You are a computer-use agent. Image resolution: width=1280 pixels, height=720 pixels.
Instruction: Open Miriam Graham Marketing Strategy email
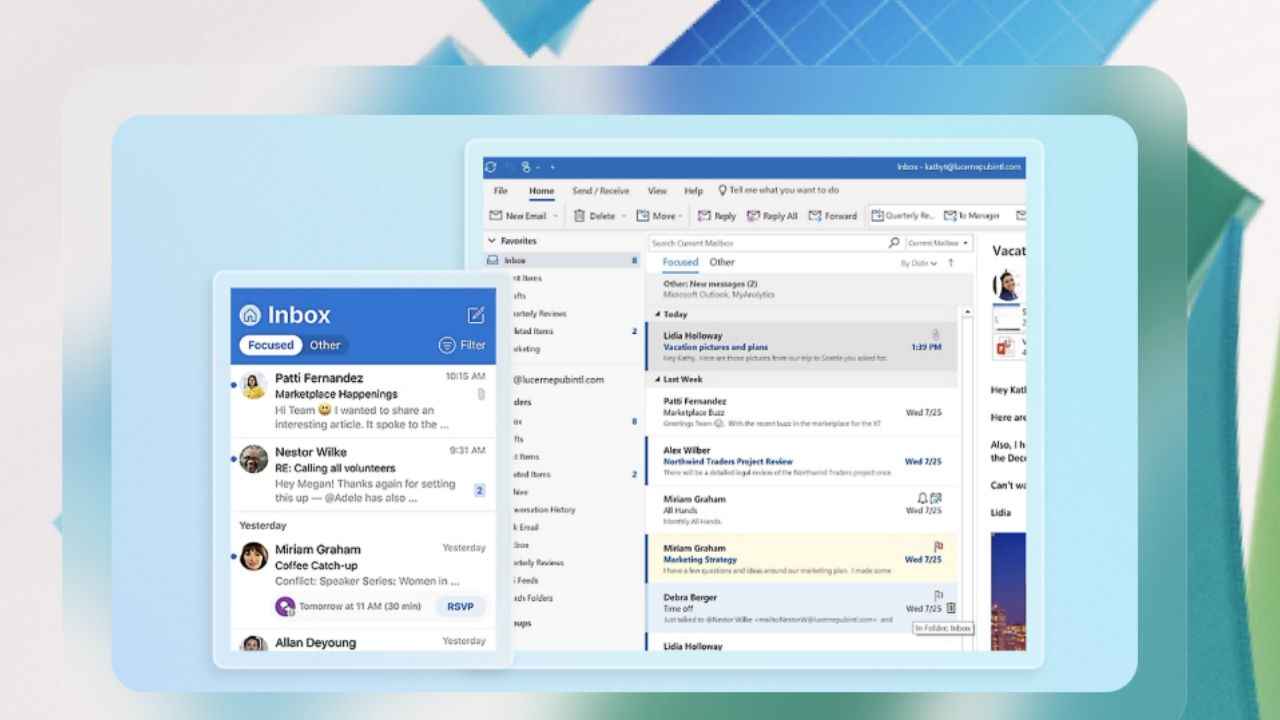[801, 558]
